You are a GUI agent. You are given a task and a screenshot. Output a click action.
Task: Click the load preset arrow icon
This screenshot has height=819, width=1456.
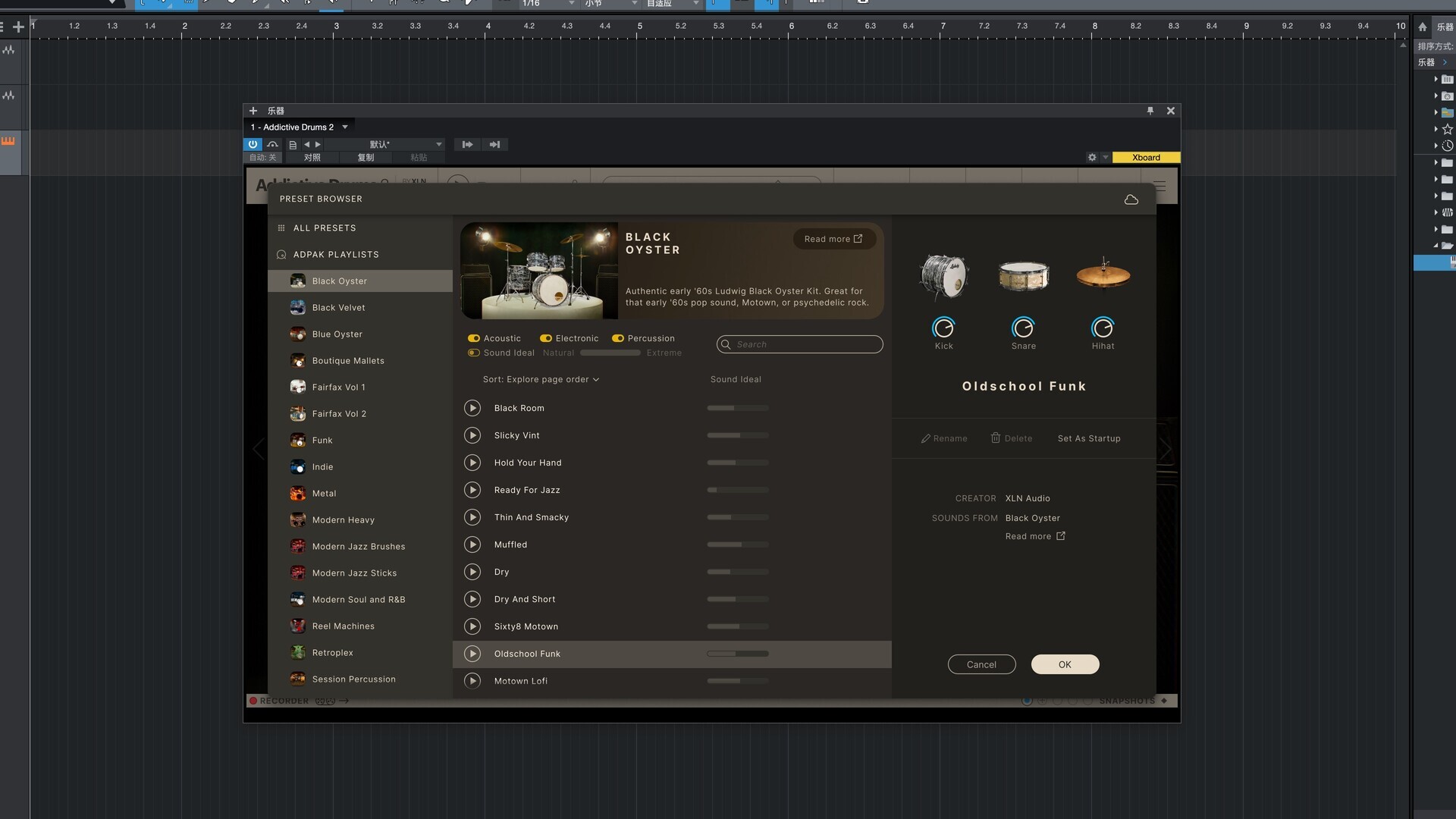[467, 144]
